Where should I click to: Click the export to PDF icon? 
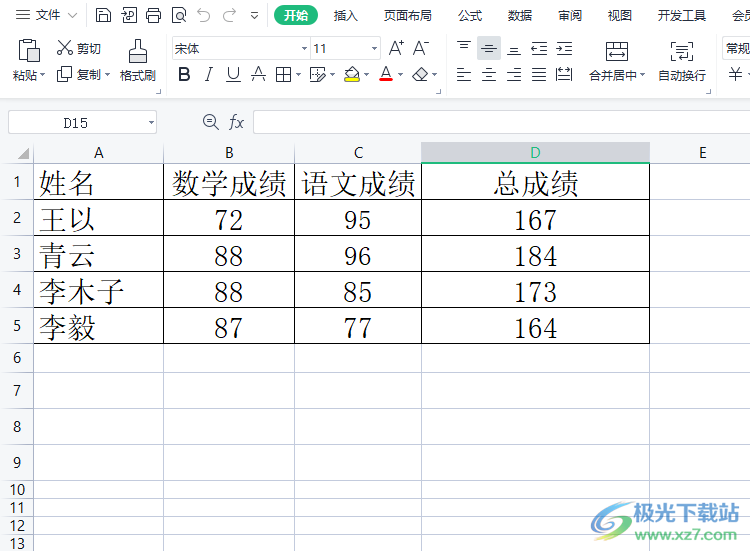click(x=129, y=15)
